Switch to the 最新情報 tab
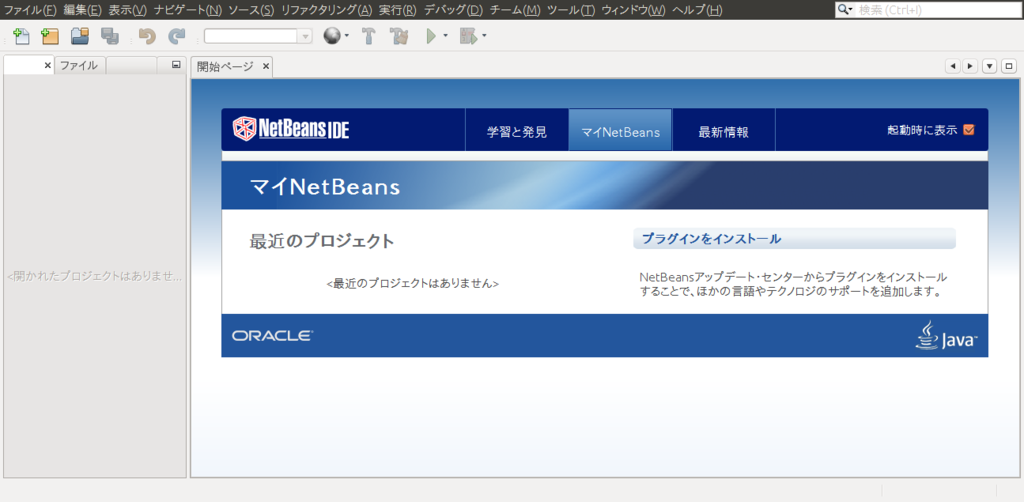 click(x=724, y=130)
